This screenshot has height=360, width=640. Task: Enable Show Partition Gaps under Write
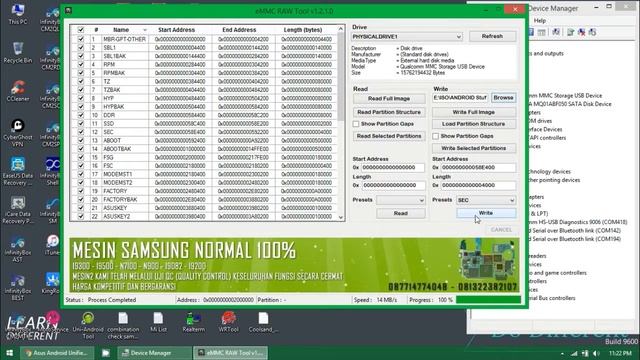(436, 136)
